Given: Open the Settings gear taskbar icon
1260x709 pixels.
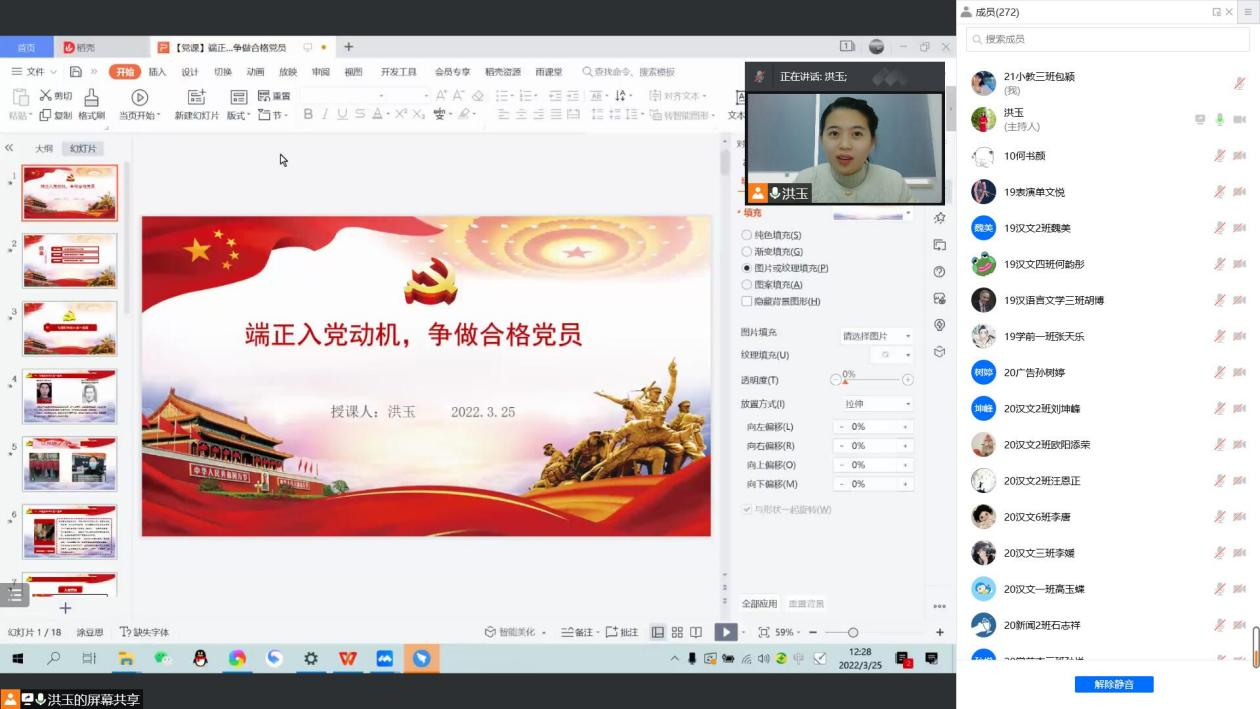Looking at the screenshot, I should point(311,658).
